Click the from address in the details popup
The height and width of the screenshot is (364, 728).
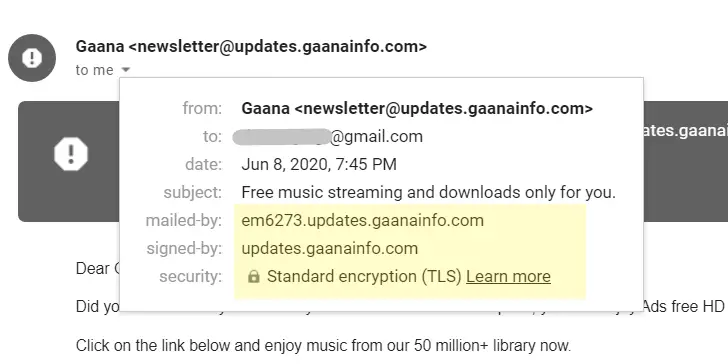(x=417, y=109)
